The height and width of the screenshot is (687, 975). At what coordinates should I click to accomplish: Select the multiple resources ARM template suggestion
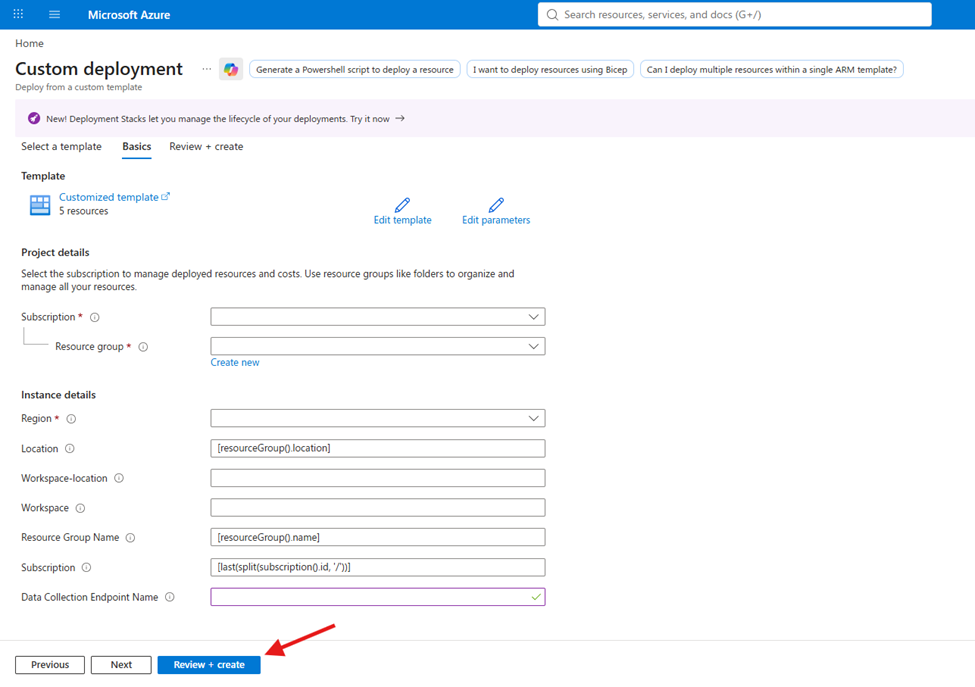click(772, 70)
